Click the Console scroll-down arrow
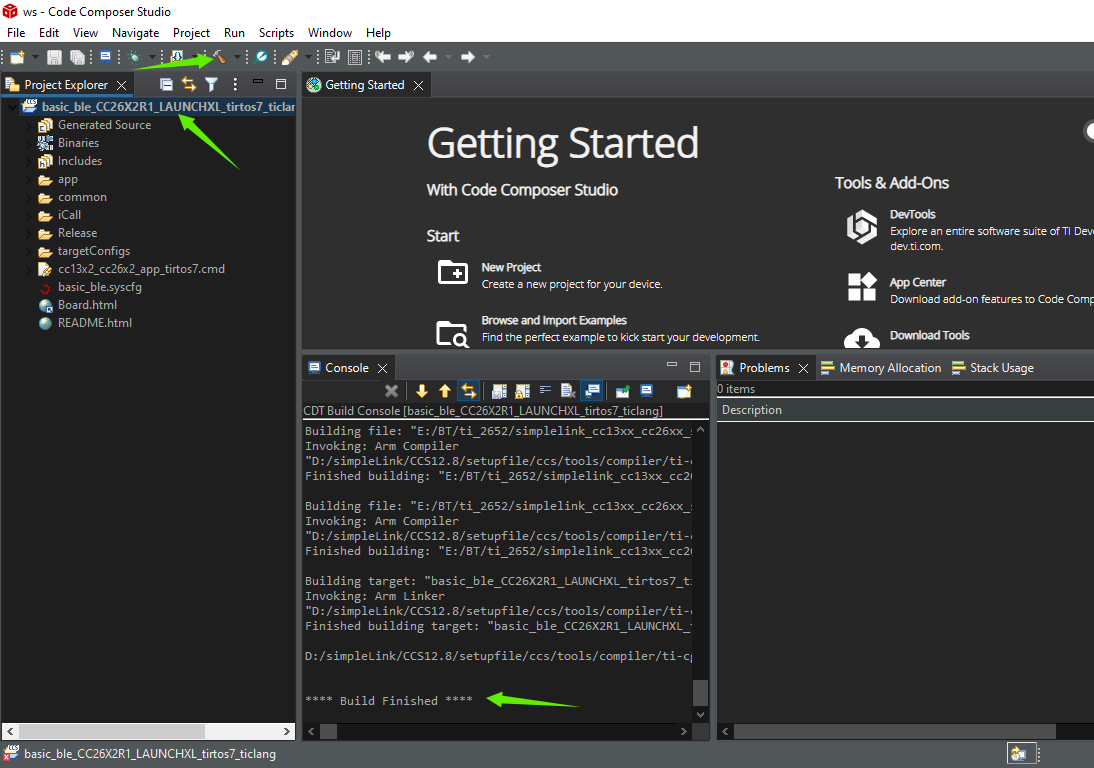The width and height of the screenshot is (1094, 768). (700, 715)
